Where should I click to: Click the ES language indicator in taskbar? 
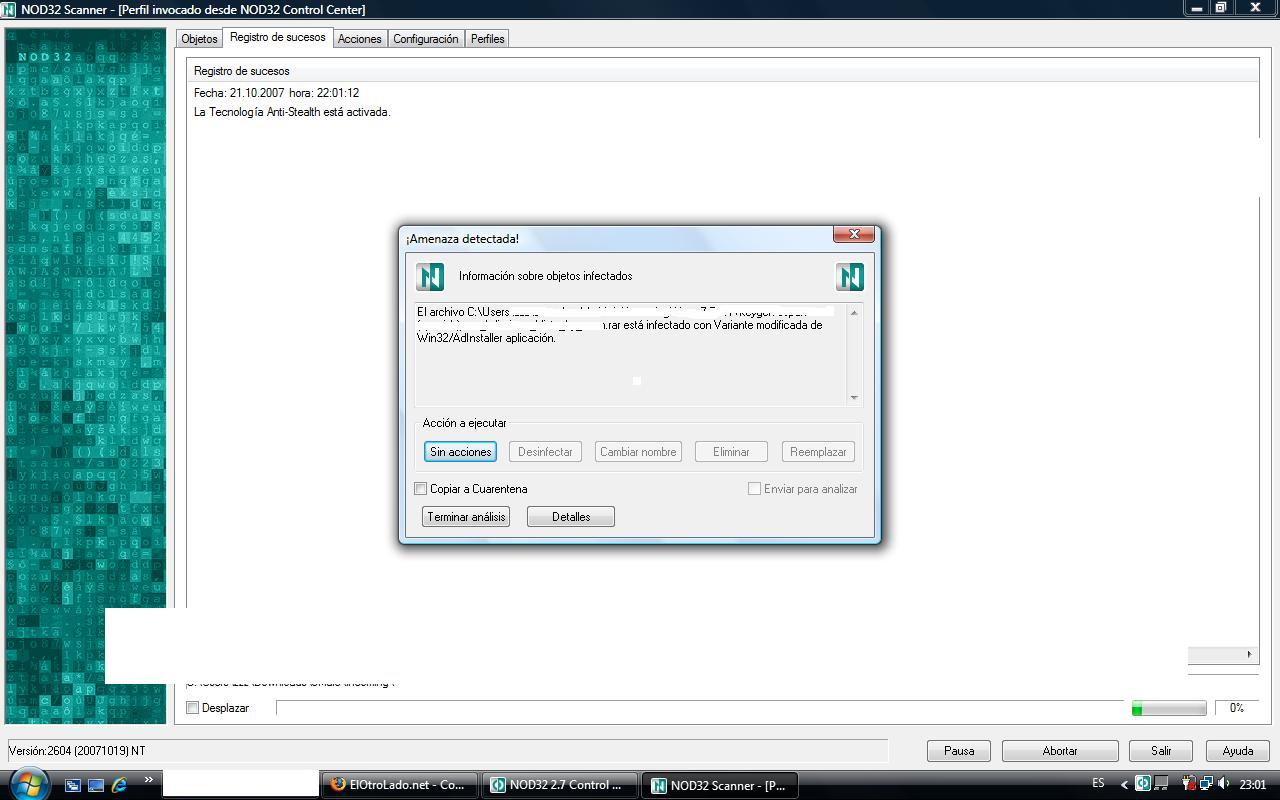click(x=1098, y=784)
